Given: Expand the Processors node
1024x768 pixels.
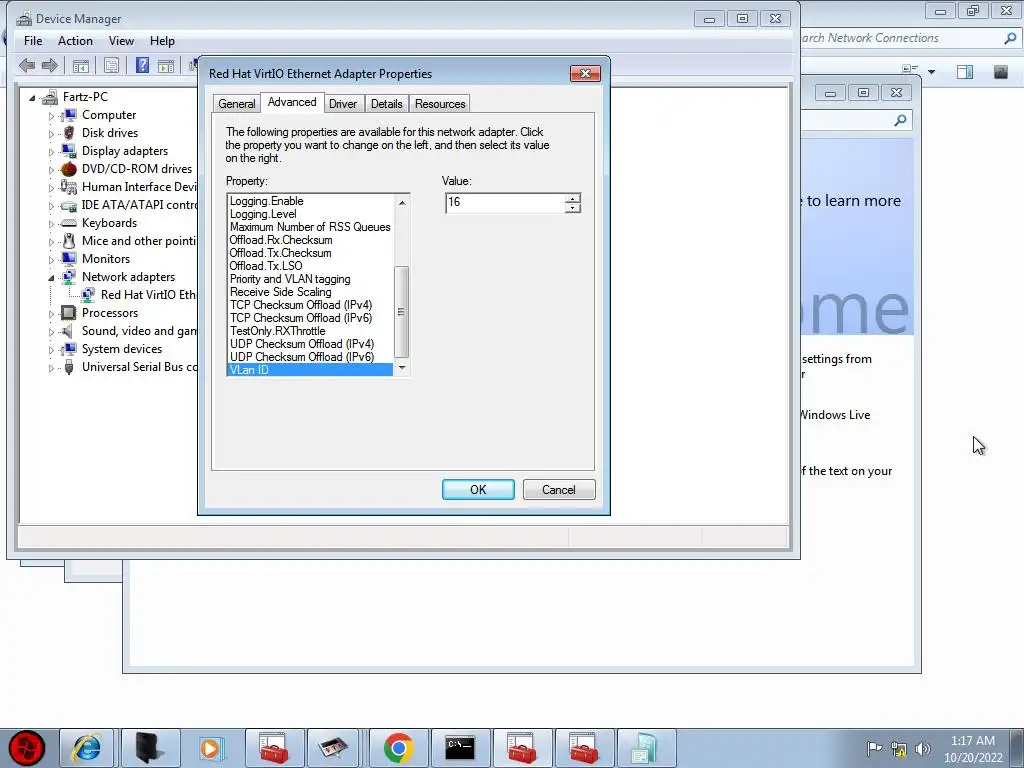Looking at the screenshot, I should pos(51,313).
